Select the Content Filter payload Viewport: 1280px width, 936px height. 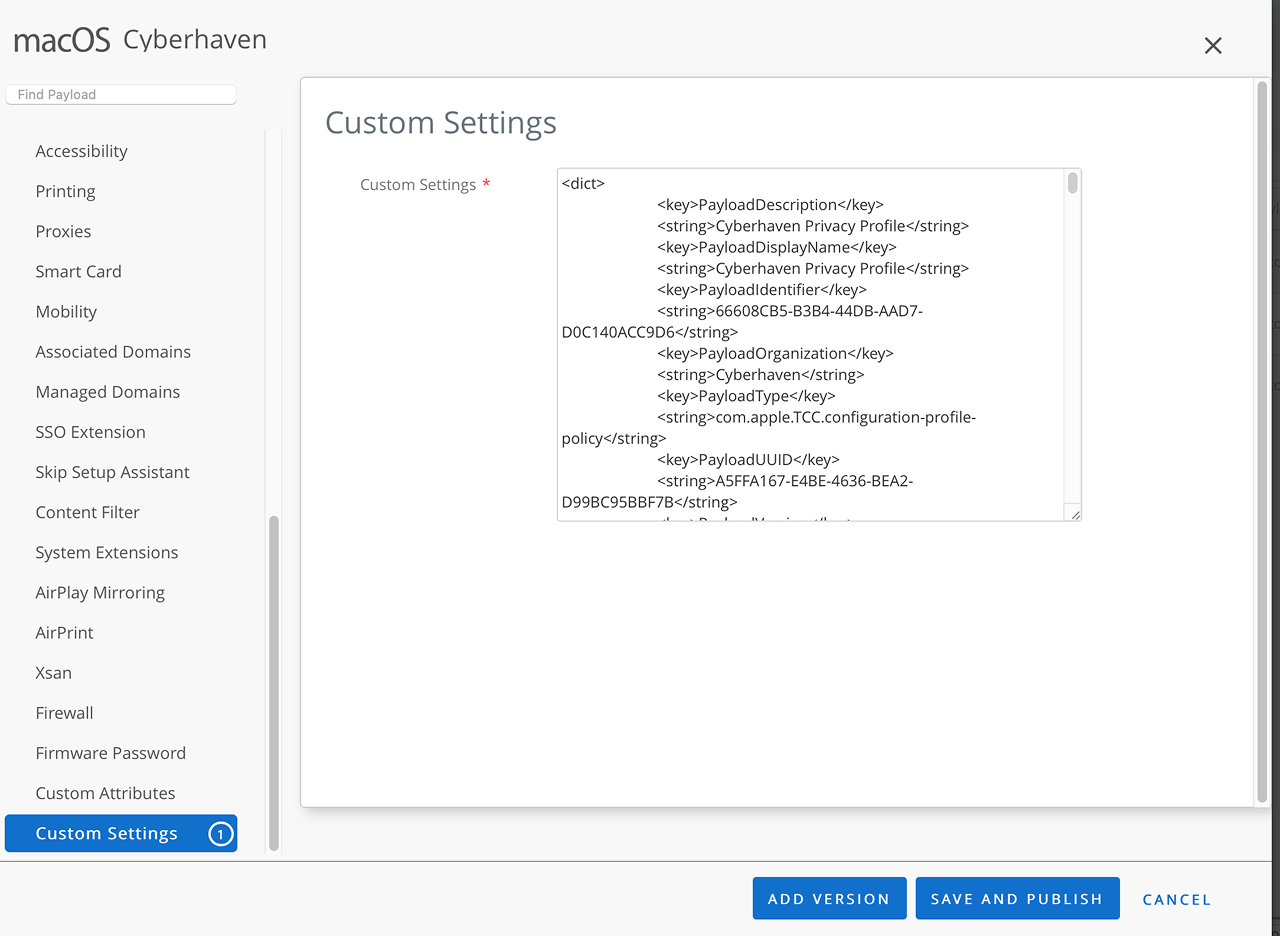[88, 512]
